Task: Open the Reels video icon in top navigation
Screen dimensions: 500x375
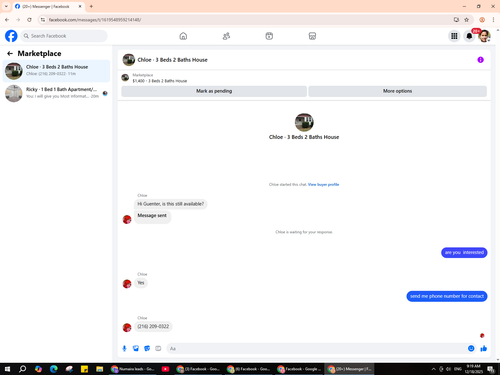Action: click(269, 36)
